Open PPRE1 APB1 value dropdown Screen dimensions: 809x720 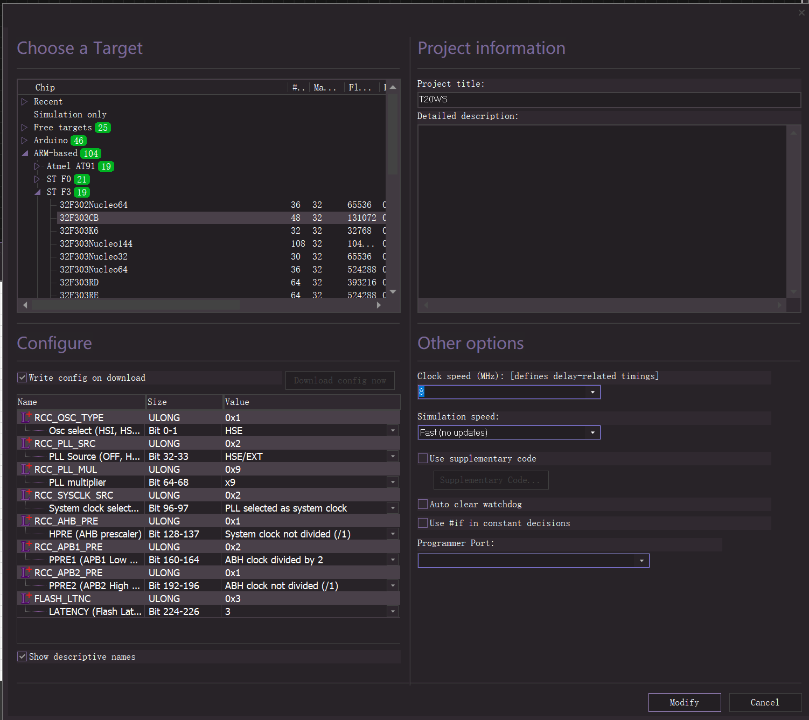(393, 560)
